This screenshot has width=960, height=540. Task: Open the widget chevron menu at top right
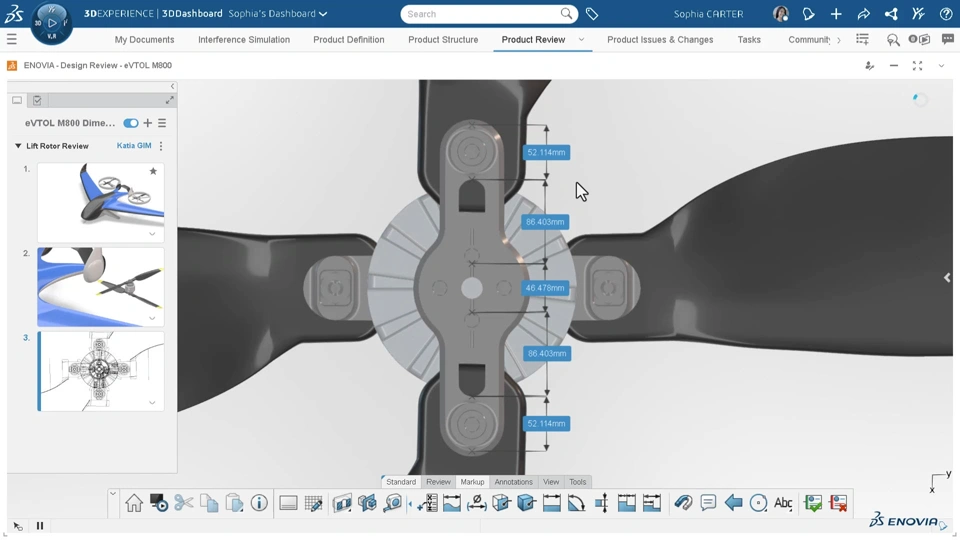[941, 66]
